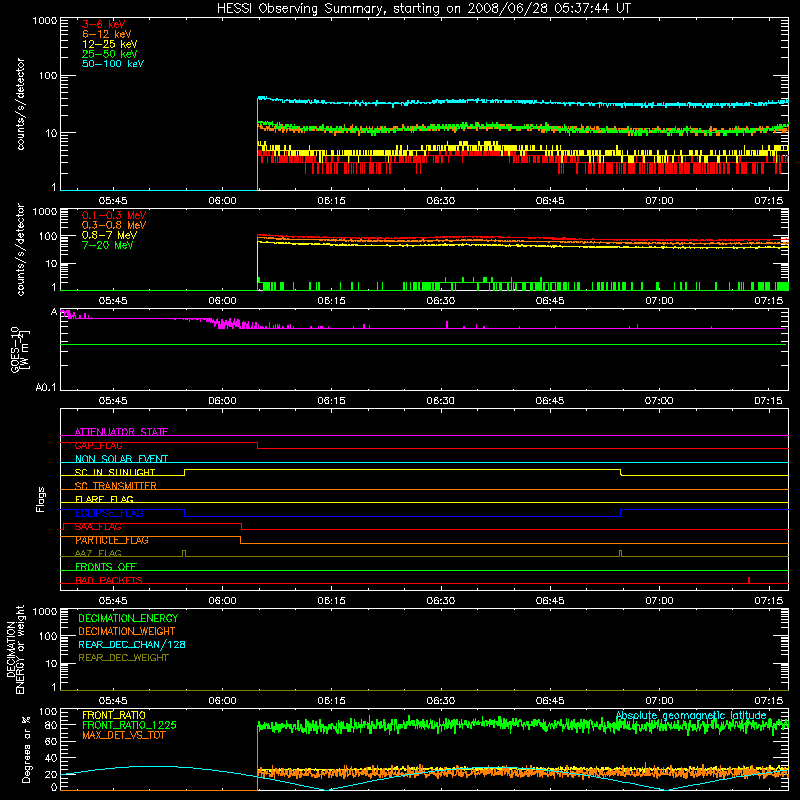Click the 06:45 time tick under MeV panel
800x800 pixels.
549,301
